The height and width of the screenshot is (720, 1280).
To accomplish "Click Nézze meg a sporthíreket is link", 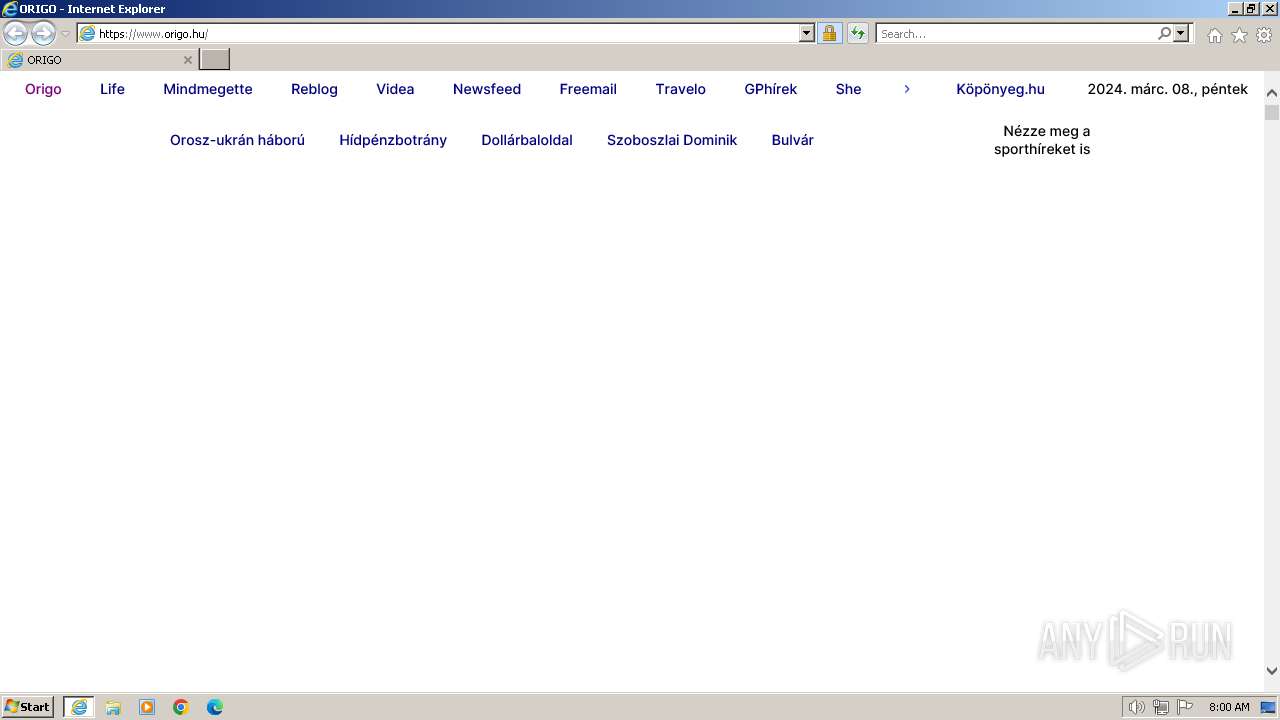I will (x=1042, y=140).
